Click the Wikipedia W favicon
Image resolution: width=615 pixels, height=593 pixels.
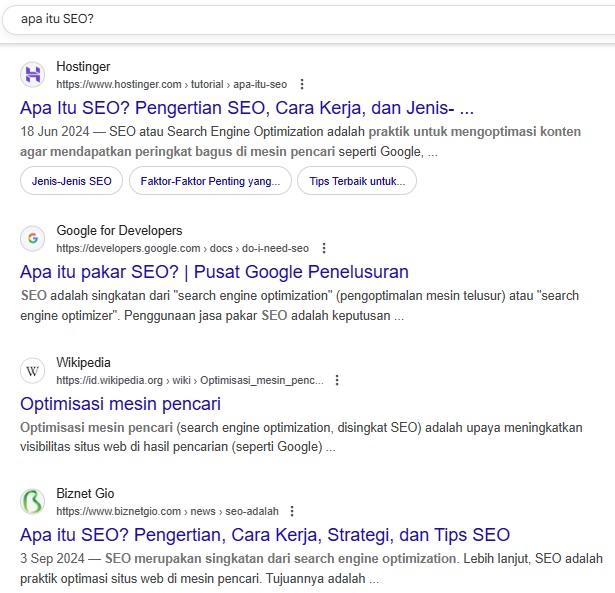[x=33, y=371]
